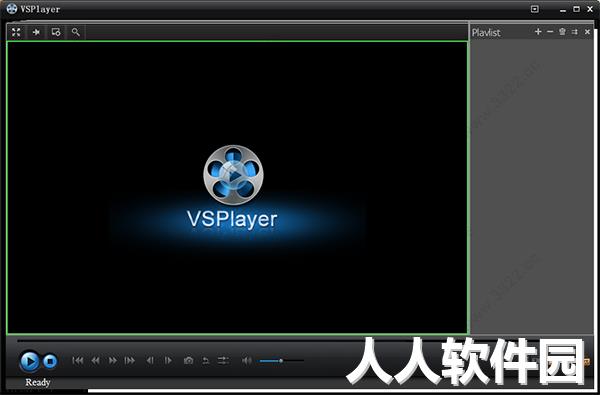This screenshot has height=395, width=600.
Task: Clear the playlist with the trash icon
Action: (x=562, y=32)
